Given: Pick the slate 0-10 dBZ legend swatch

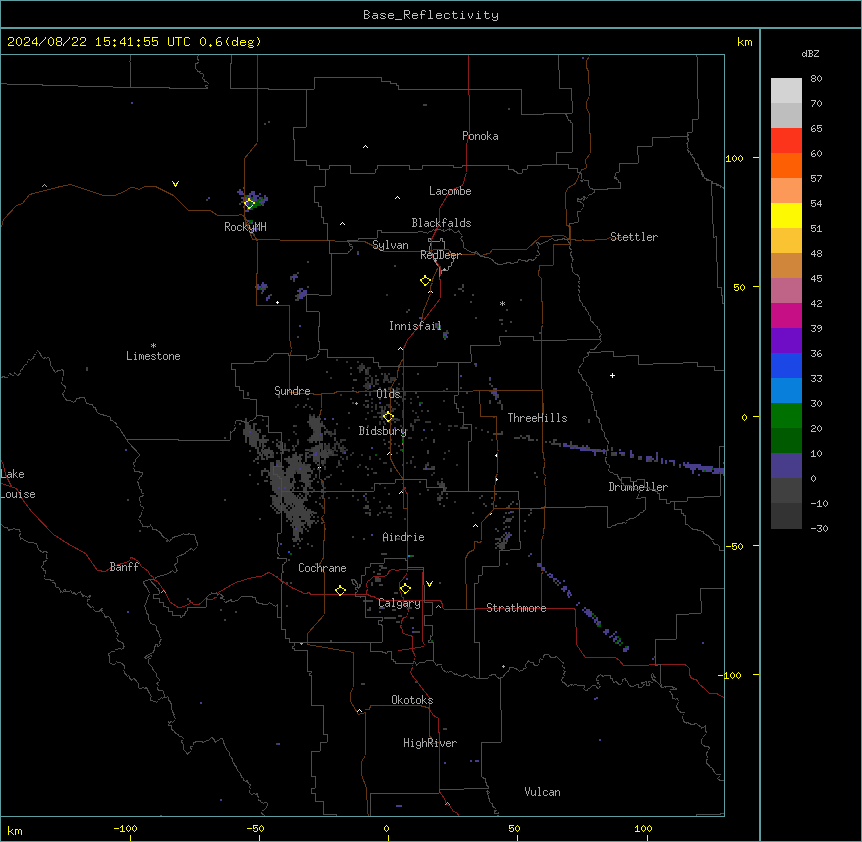Looking at the screenshot, I should 786,466.
